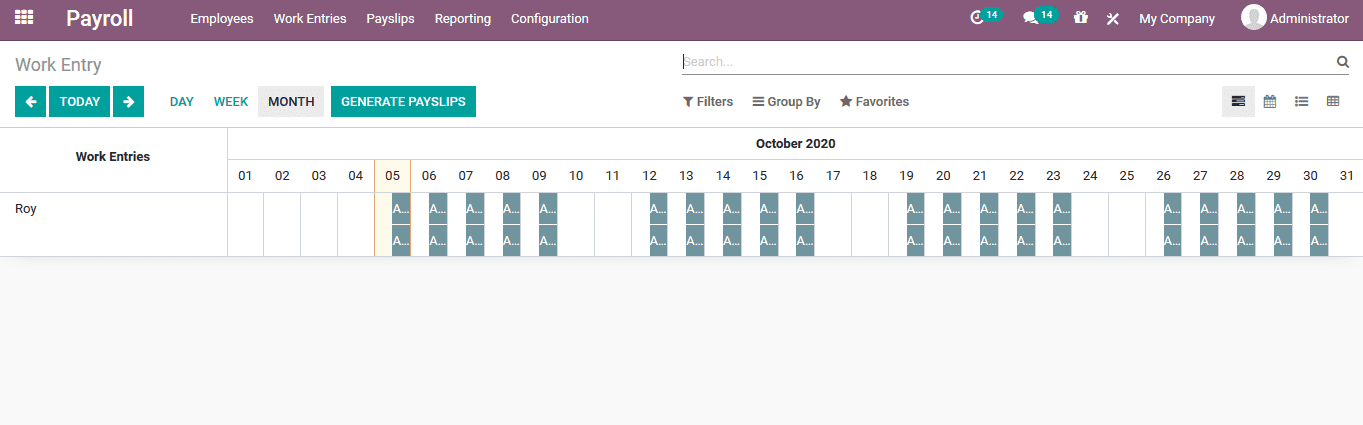Image resolution: width=1363 pixels, height=425 pixels.
Task: Click the Administrator avatar image
Action: pyautogui.click(x=1253, y=18)
